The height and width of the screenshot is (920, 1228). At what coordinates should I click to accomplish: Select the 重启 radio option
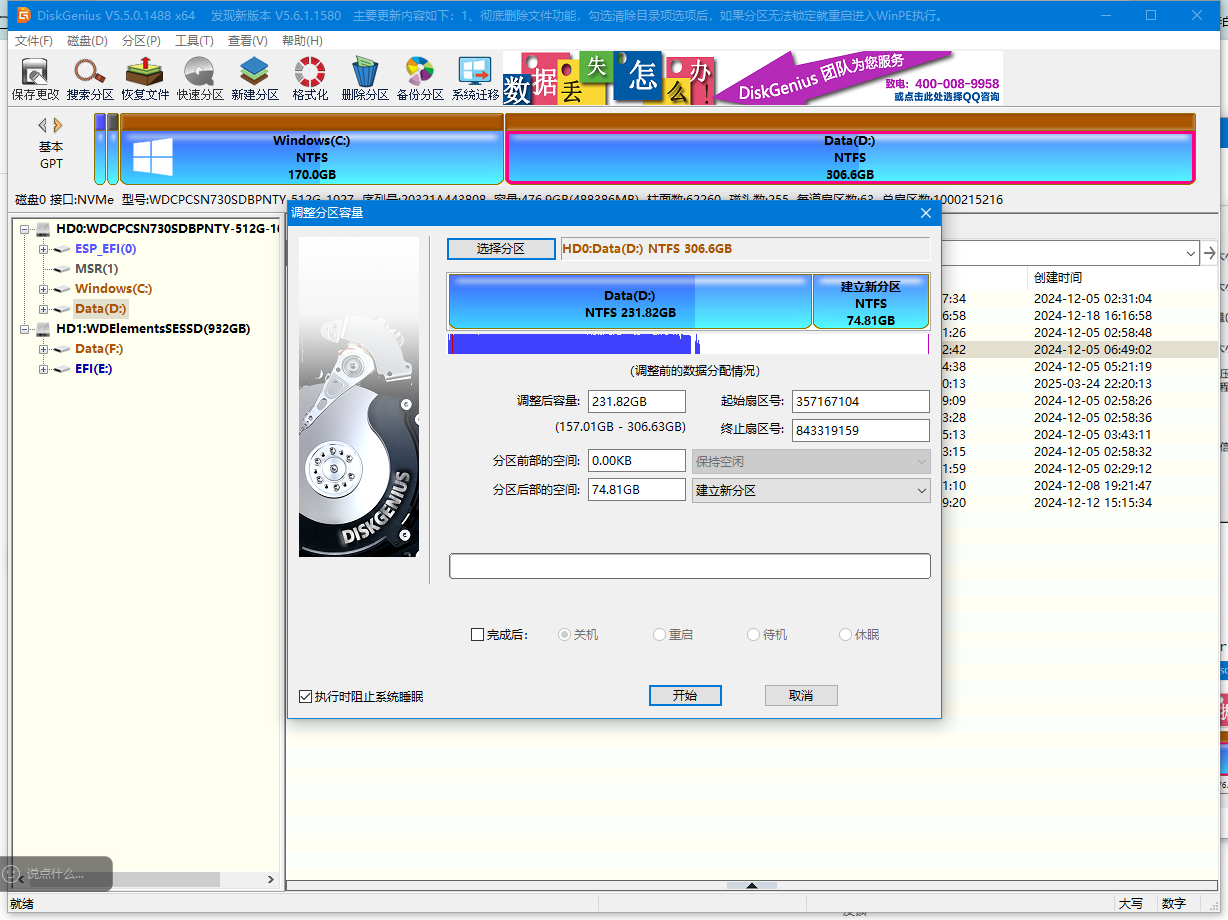click(x=659, y=635)
